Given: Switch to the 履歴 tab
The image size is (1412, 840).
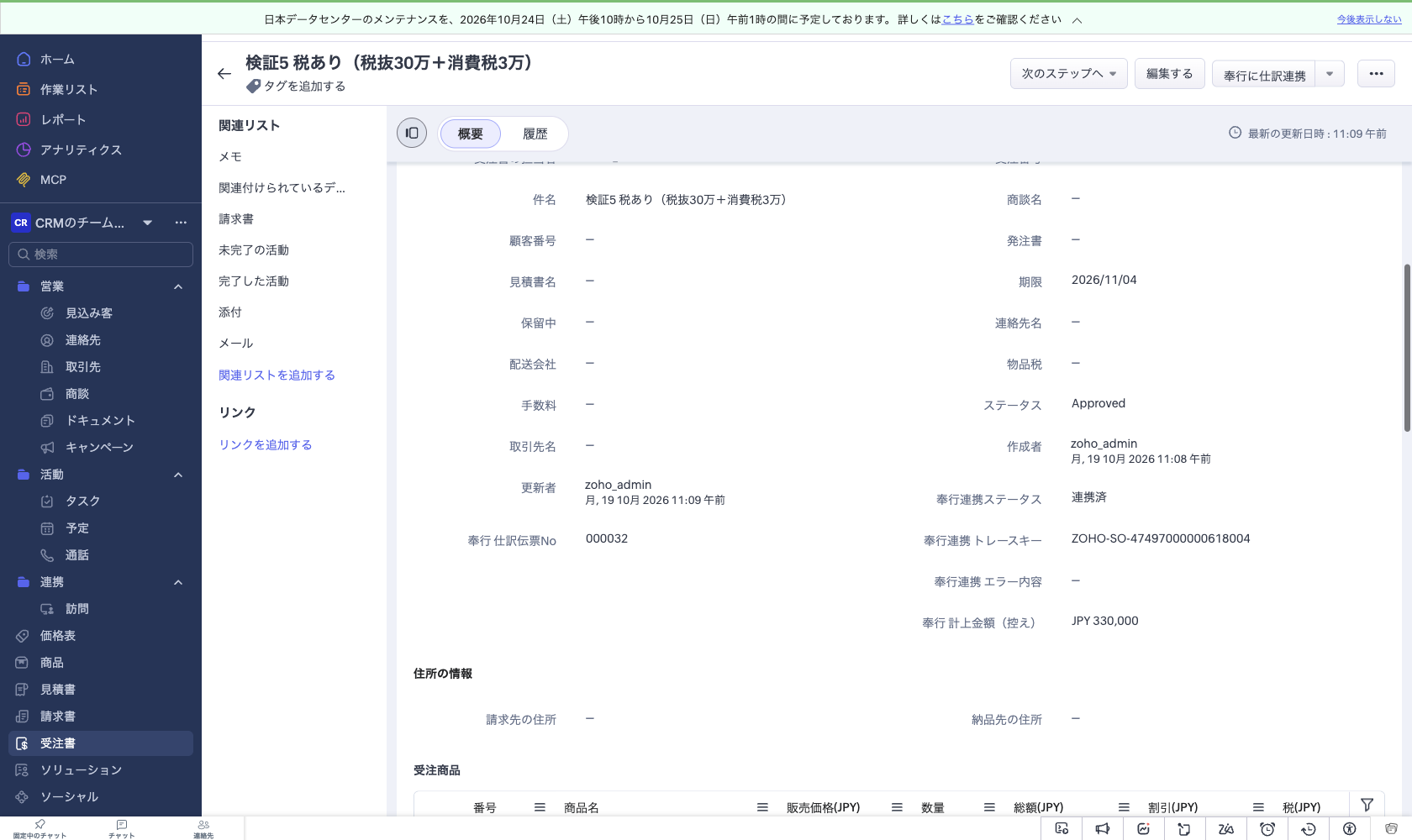Looking at the screenshot, I should point(535,134).
